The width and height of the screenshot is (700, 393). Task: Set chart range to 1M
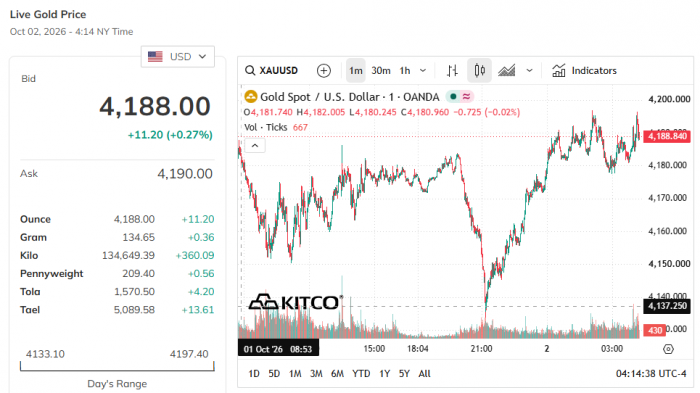coord(295,373)
